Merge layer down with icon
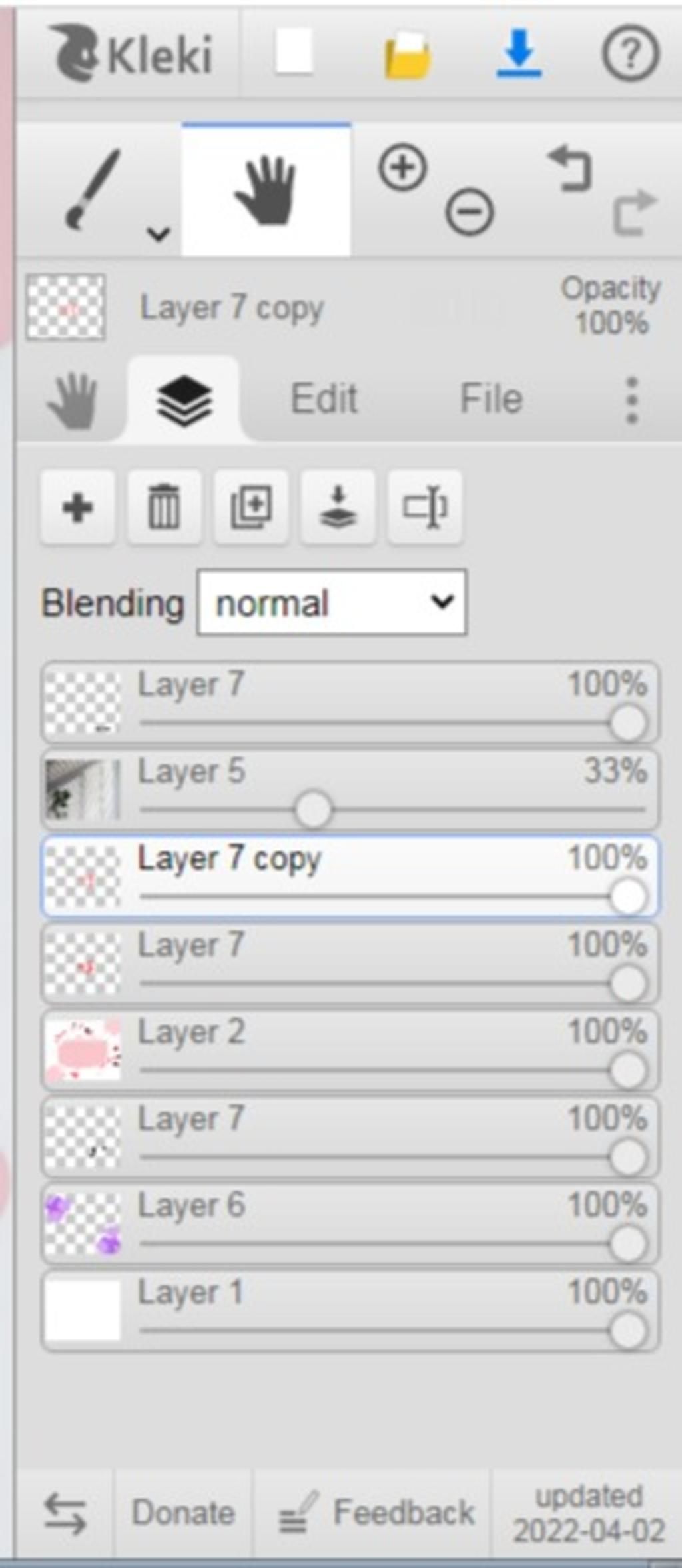682x1568 pixels. point(338,507)
